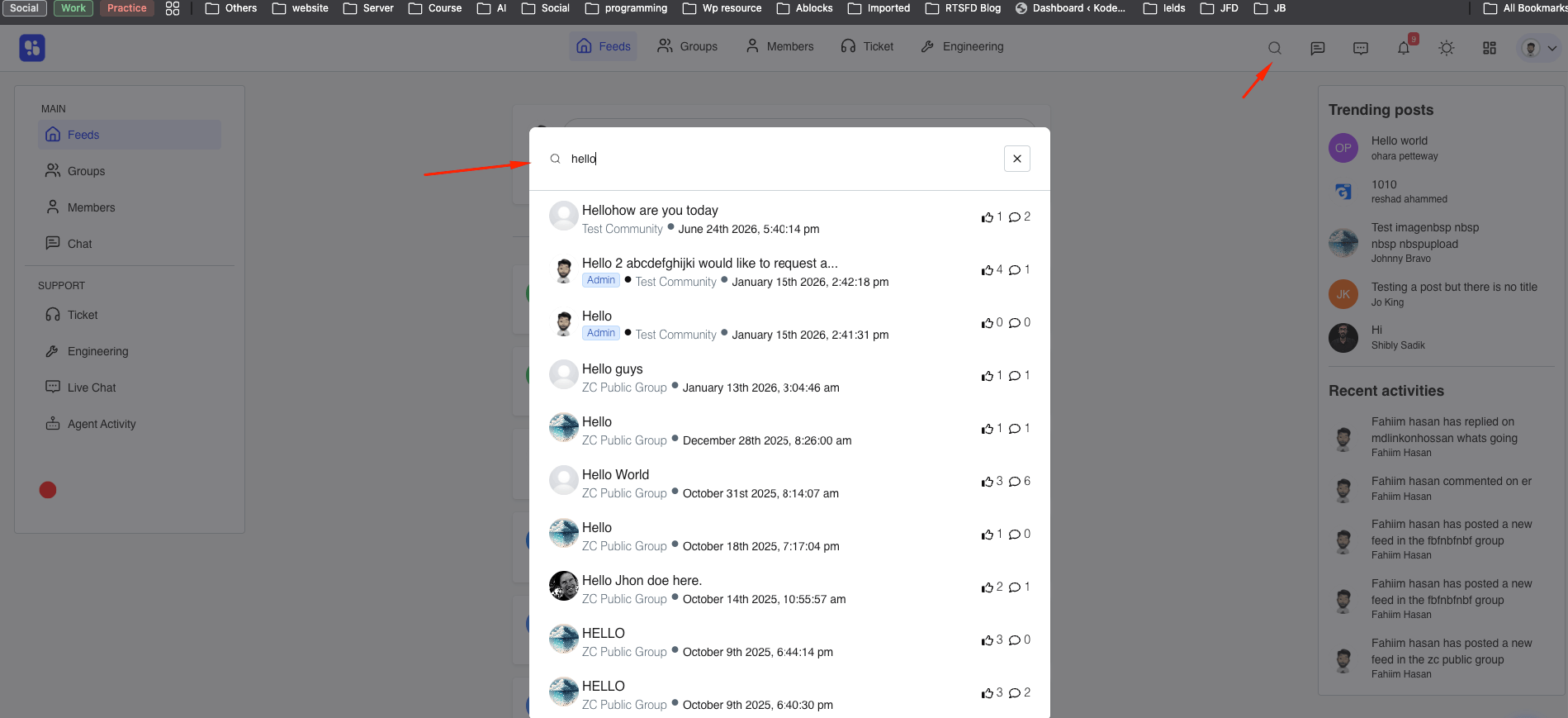Open Agent Activity in the sidebar
Screen dimensions: 1568x718
pyautogui.click(x=130, y=424)
